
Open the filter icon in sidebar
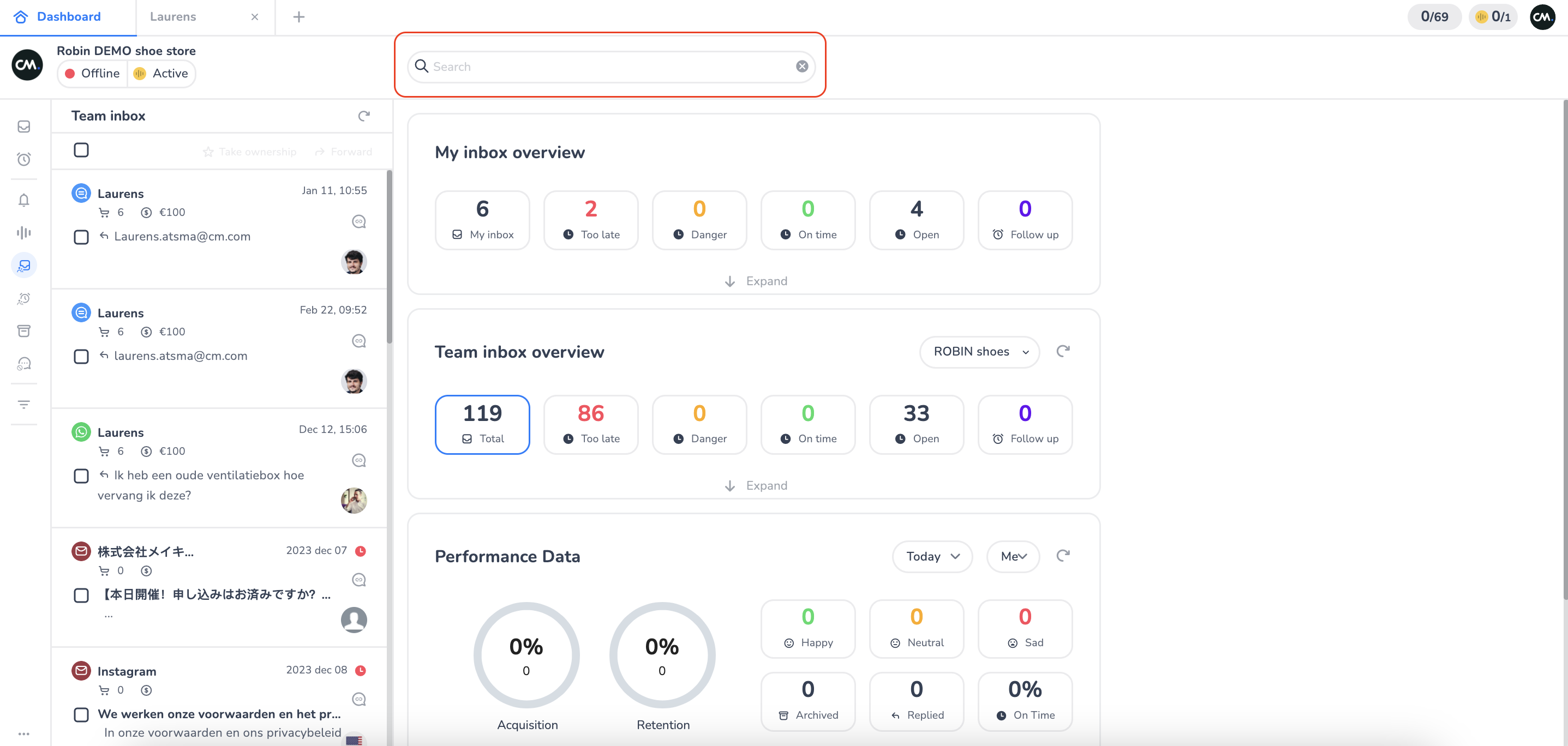click(24, 405)
